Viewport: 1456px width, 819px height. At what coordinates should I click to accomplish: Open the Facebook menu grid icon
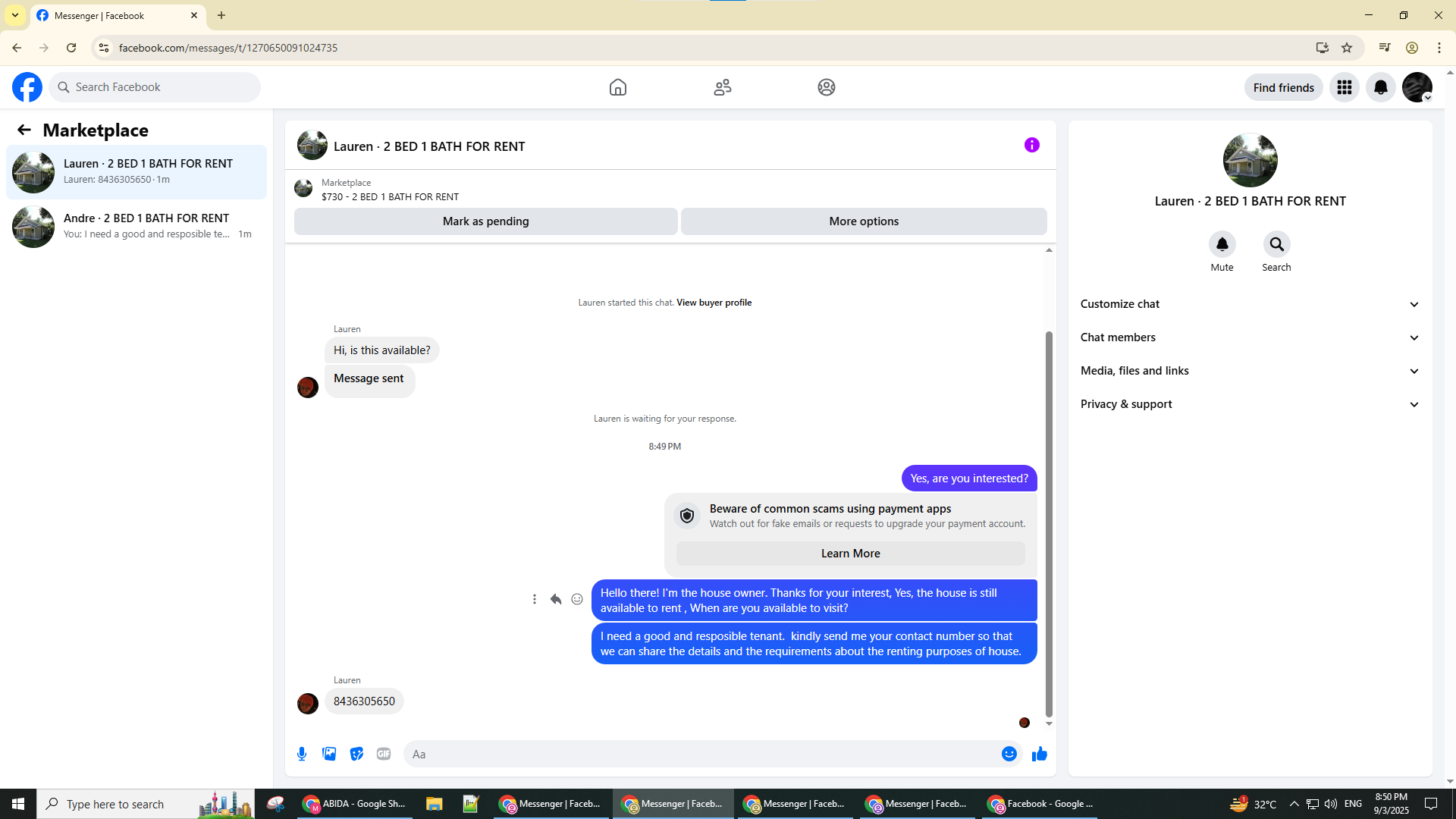coord(1345,87)
